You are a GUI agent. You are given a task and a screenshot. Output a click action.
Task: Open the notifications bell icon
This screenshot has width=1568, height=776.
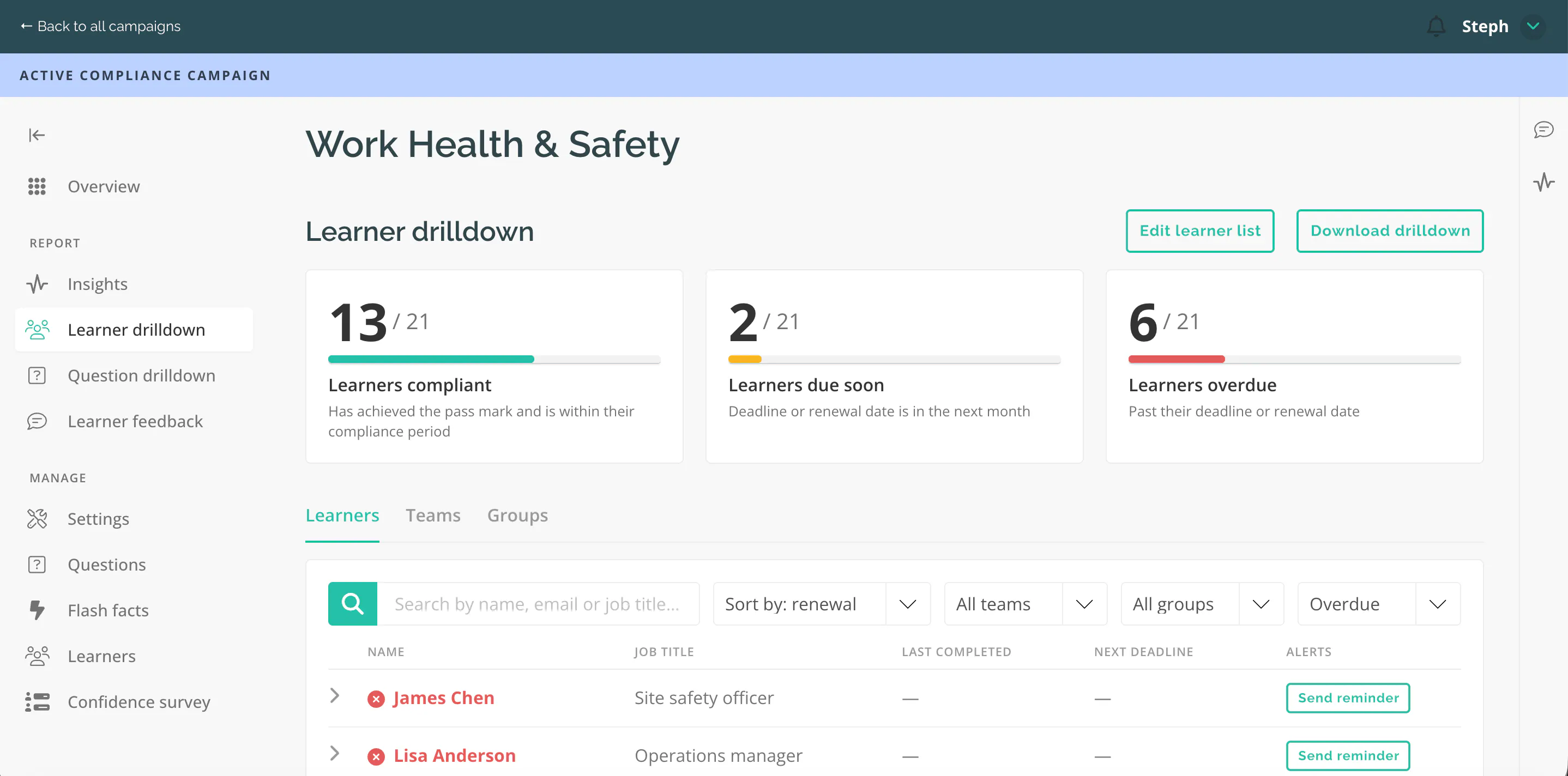pyautogui.click(x=1436, y=26)
